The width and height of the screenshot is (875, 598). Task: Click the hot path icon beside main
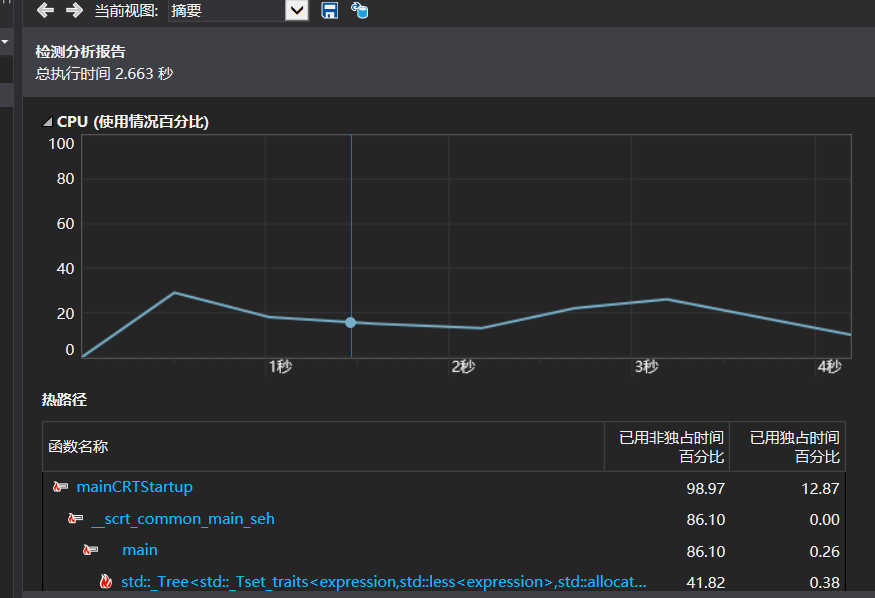90,550
